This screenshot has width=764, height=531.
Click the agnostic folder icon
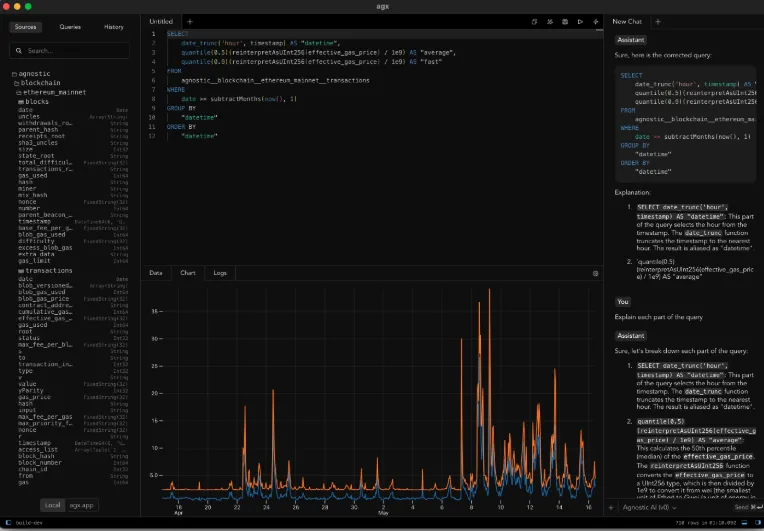click(x=14, y=74)
